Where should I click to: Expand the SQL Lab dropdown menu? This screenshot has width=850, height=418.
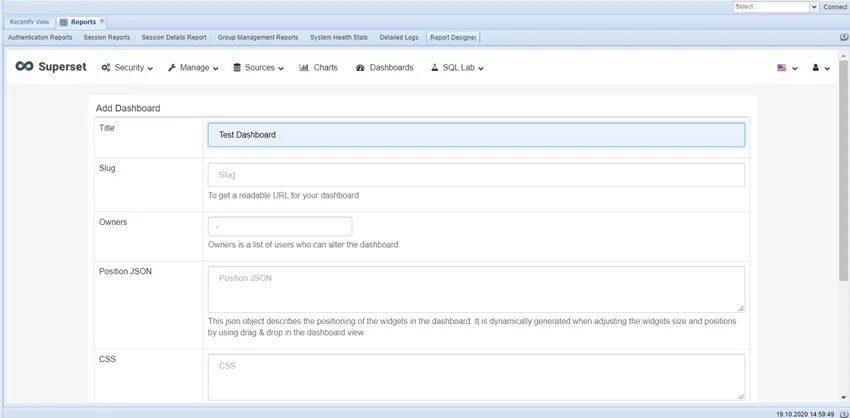[481, 69]
